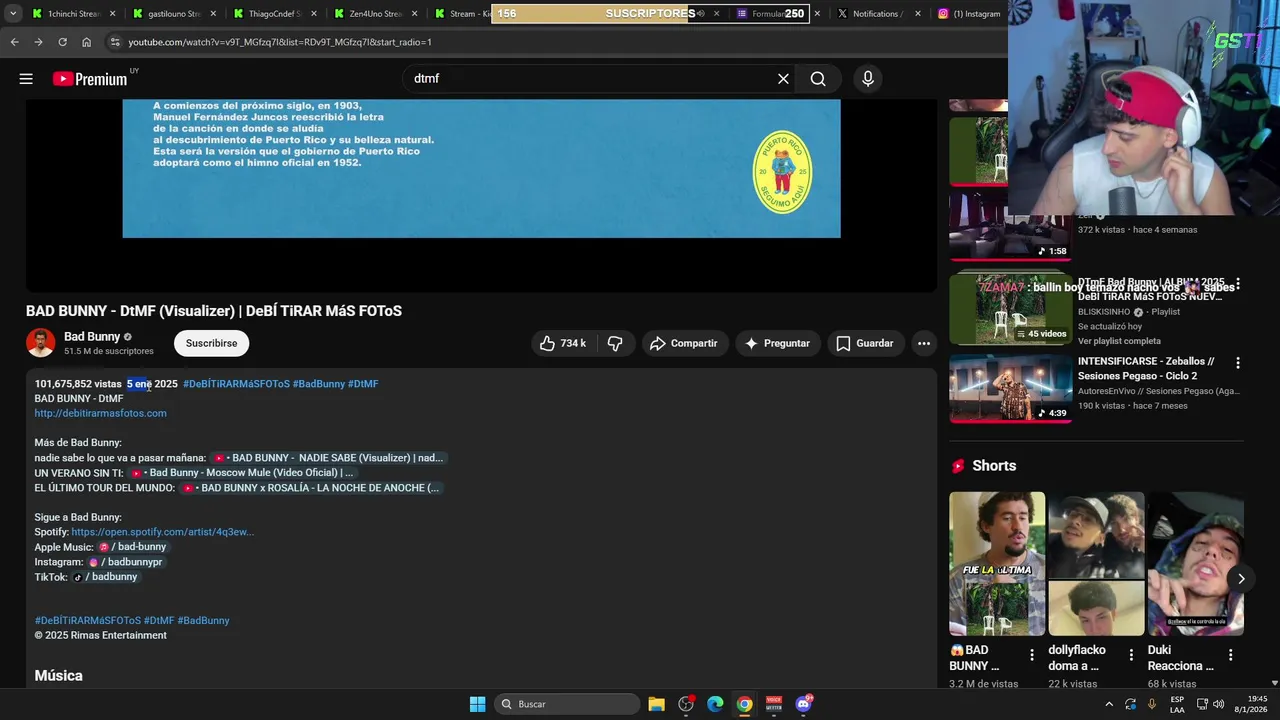Open options menu for INTENSIFICARSE video
Screen dimensions: 1280x720
point(1237,363)
